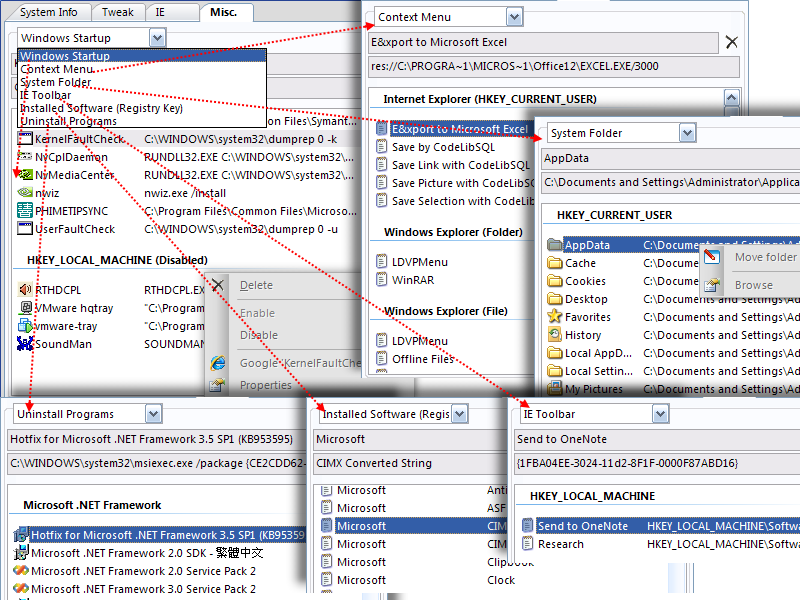Switch to the System Info tab
800x600 pixels.
click(x=48, y=12)
